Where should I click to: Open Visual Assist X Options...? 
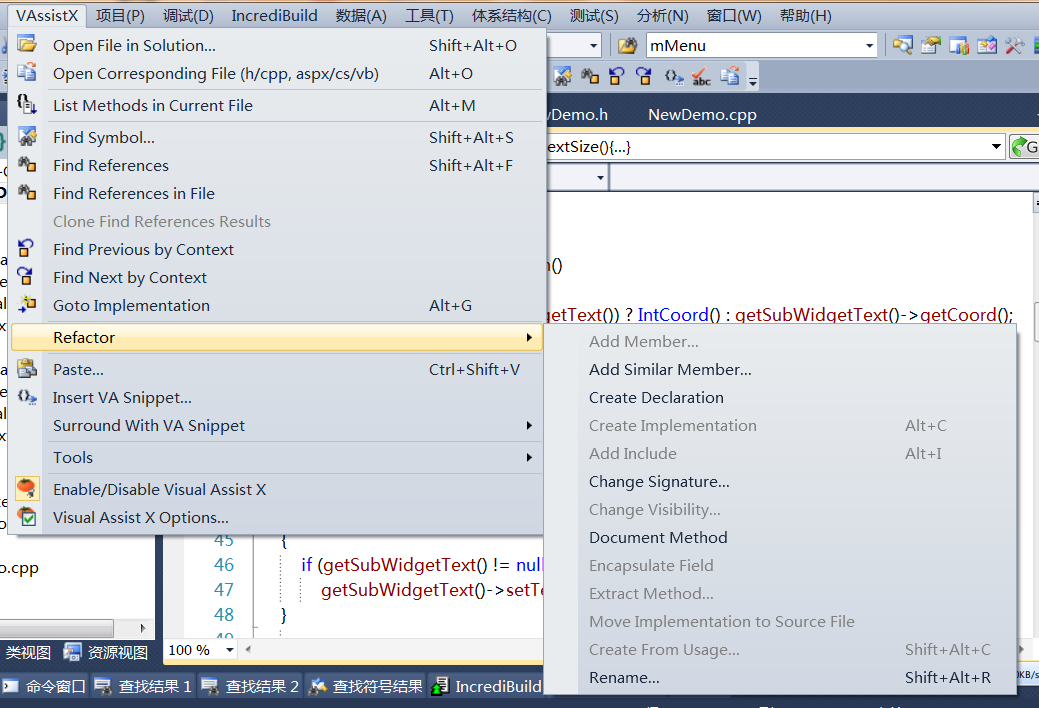coord(140,517)
